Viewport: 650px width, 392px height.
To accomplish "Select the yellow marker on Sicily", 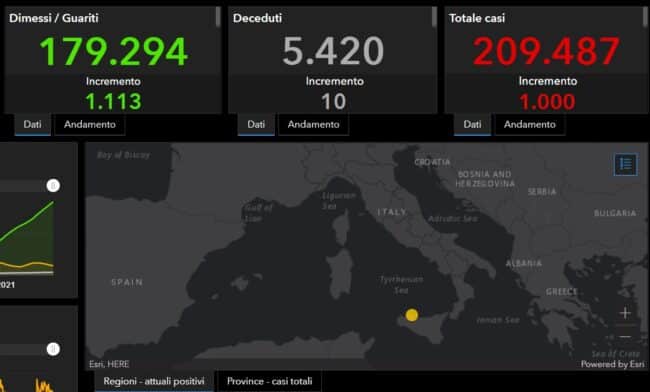I will coord(412,315).
